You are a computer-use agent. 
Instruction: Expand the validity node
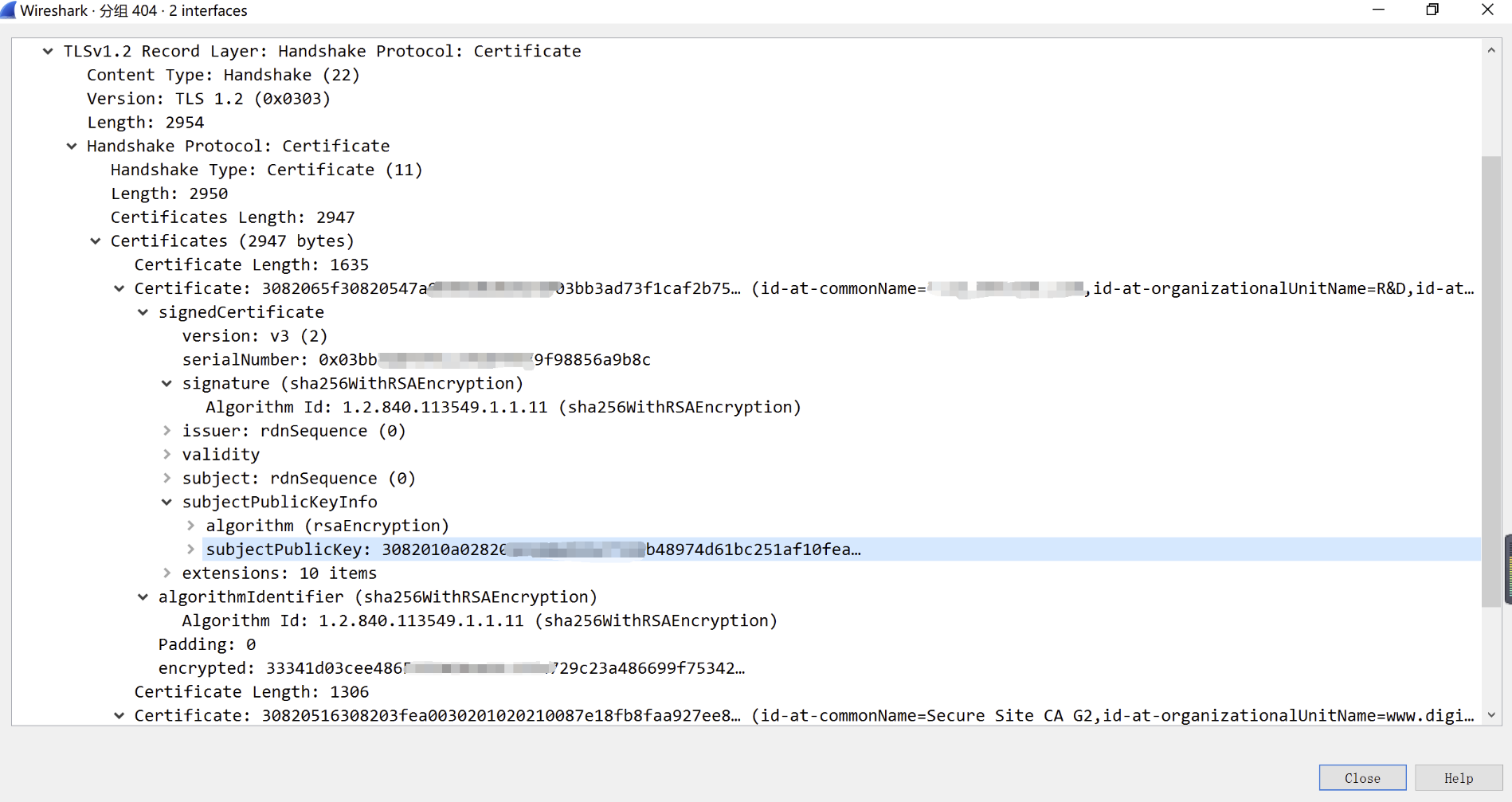click(x=166, y=454)
